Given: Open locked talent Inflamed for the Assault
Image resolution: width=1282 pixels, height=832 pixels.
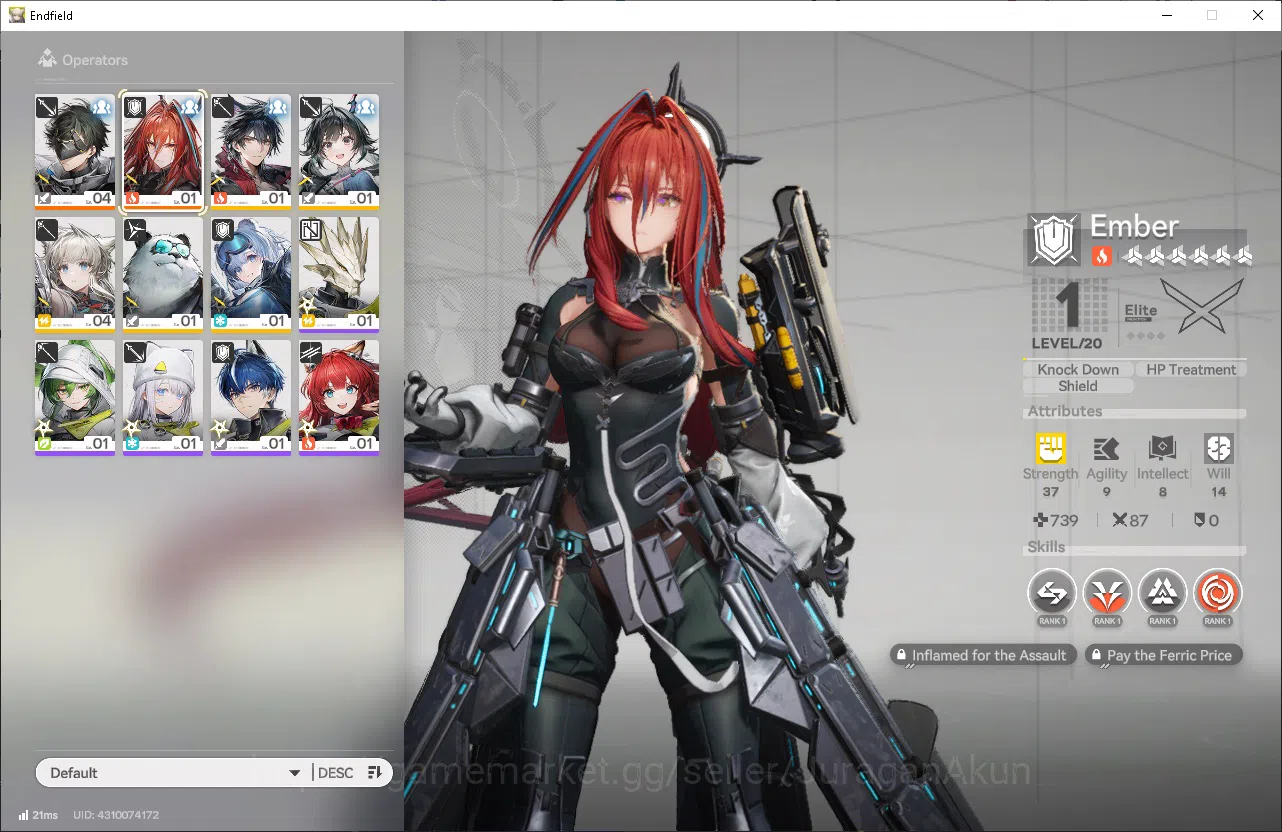Looking at the screenshot, I should point(984,656).
